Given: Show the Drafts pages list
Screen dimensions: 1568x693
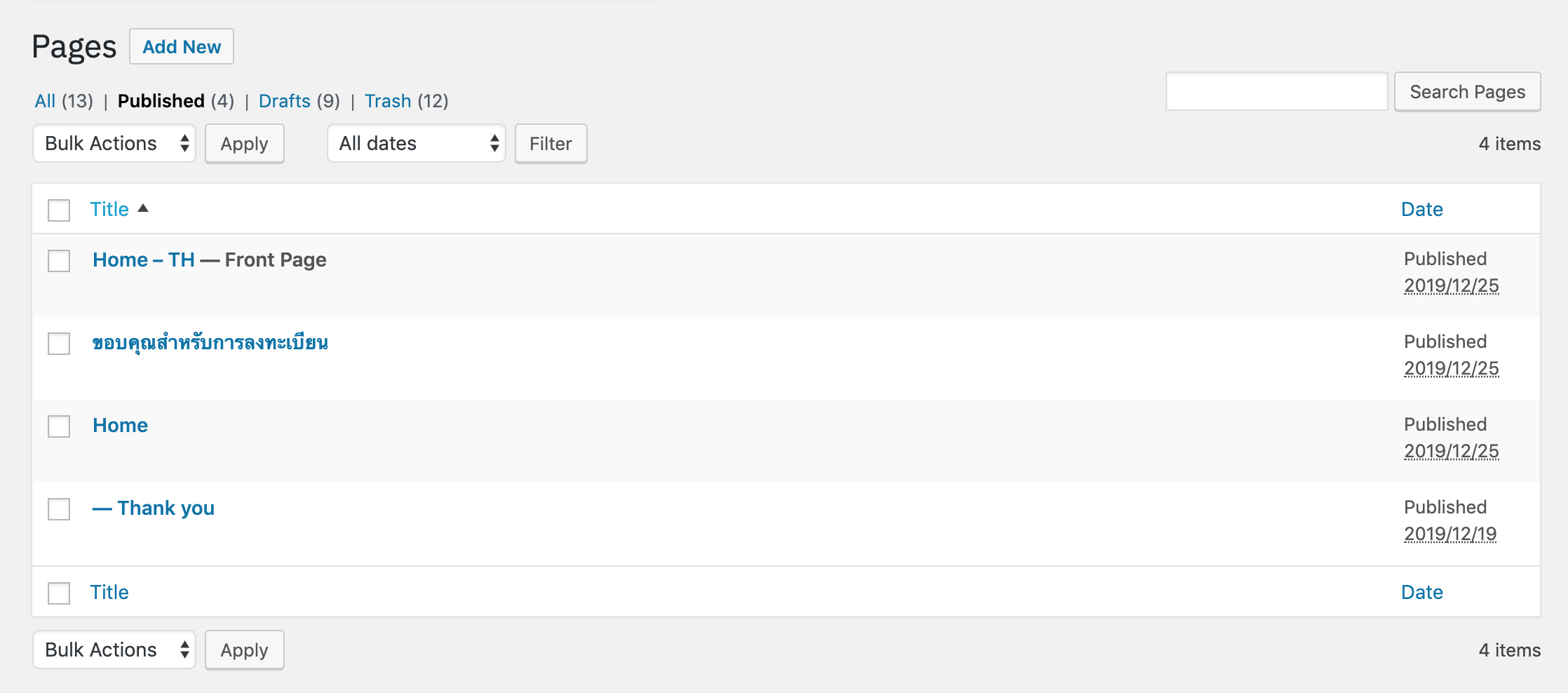Looking at the screenshot, I should click(285, 101).
